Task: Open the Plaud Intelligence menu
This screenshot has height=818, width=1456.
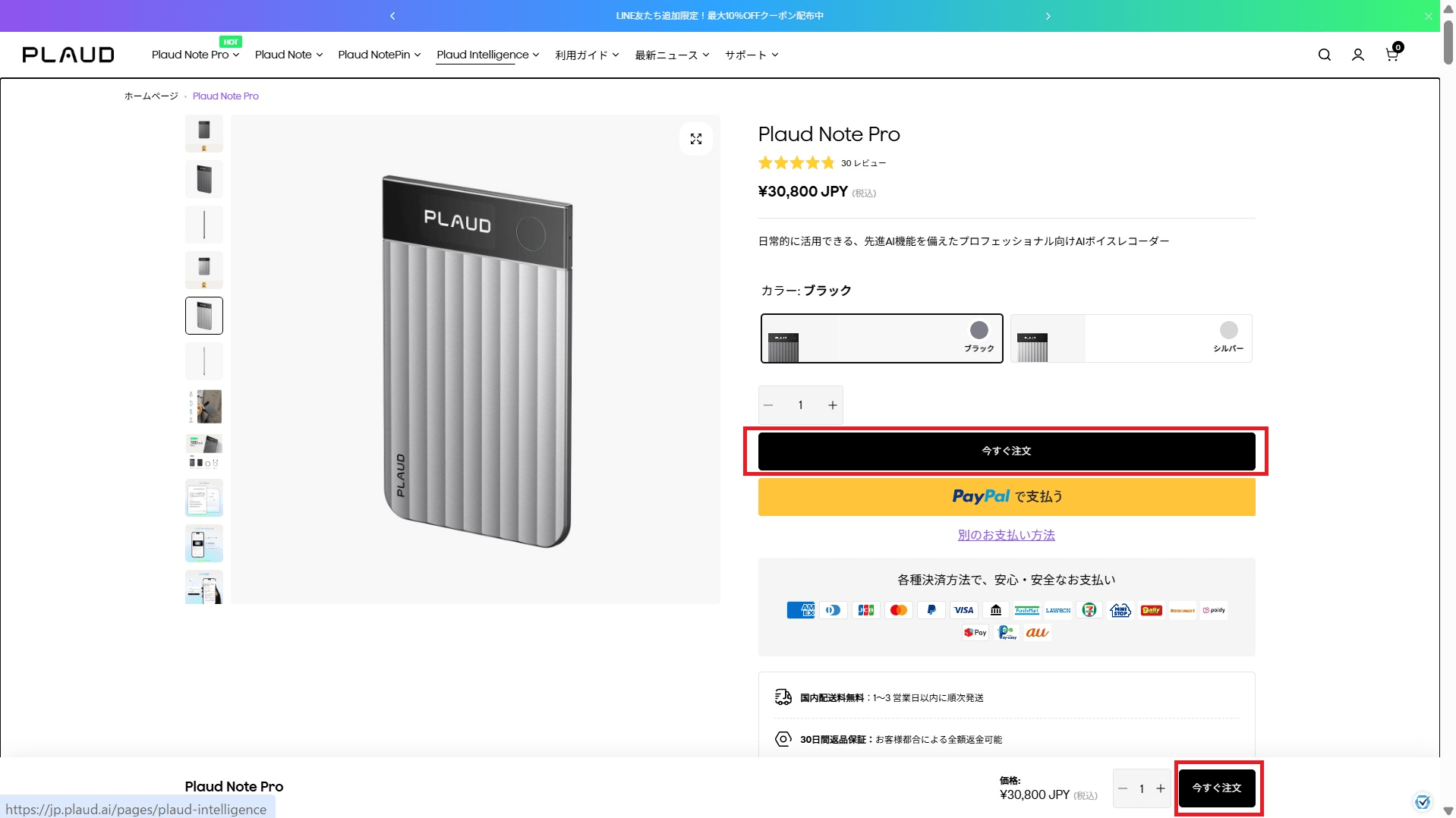Action: click(487, 55)
